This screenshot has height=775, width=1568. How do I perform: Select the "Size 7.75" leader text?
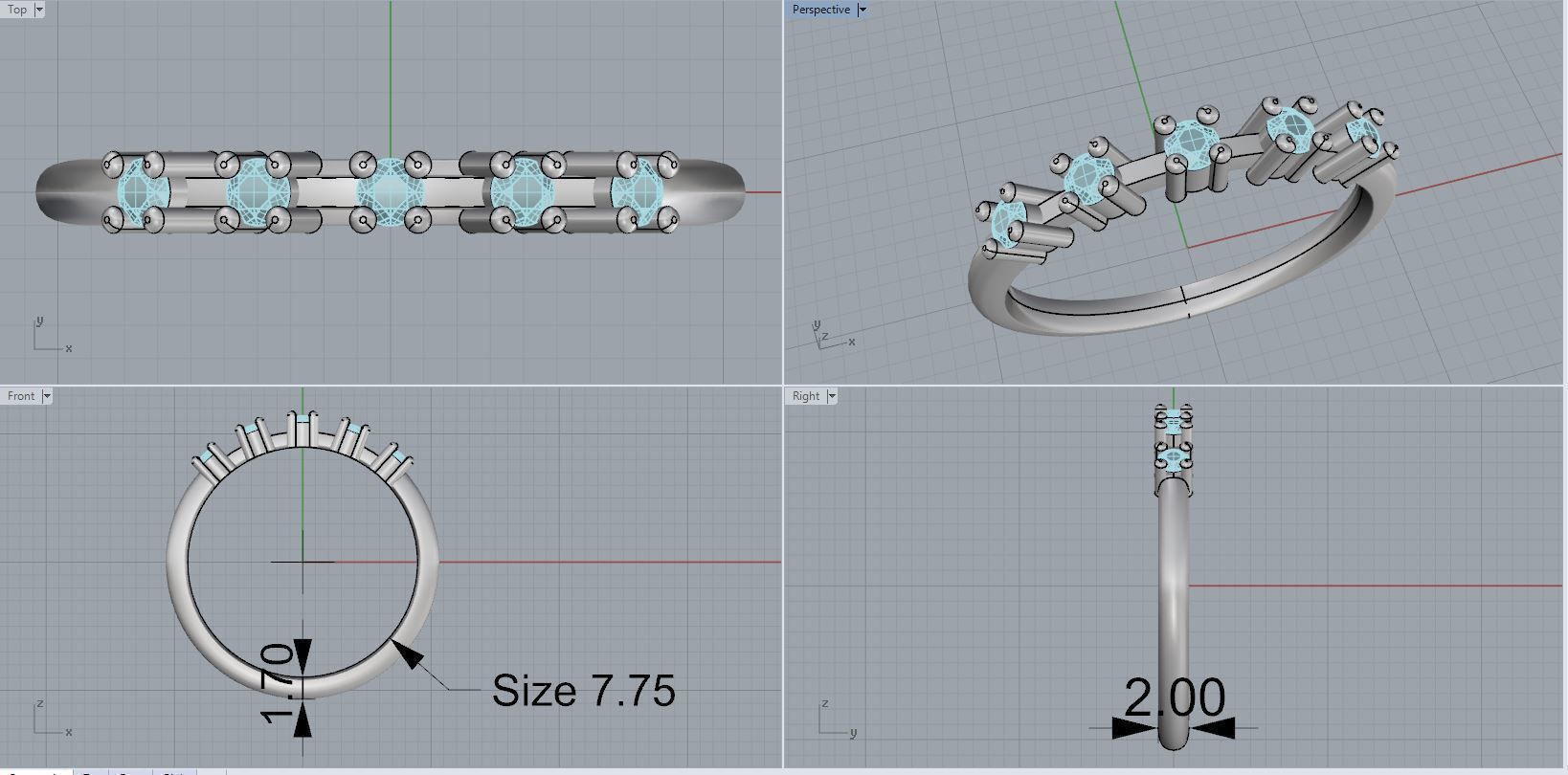583,690
